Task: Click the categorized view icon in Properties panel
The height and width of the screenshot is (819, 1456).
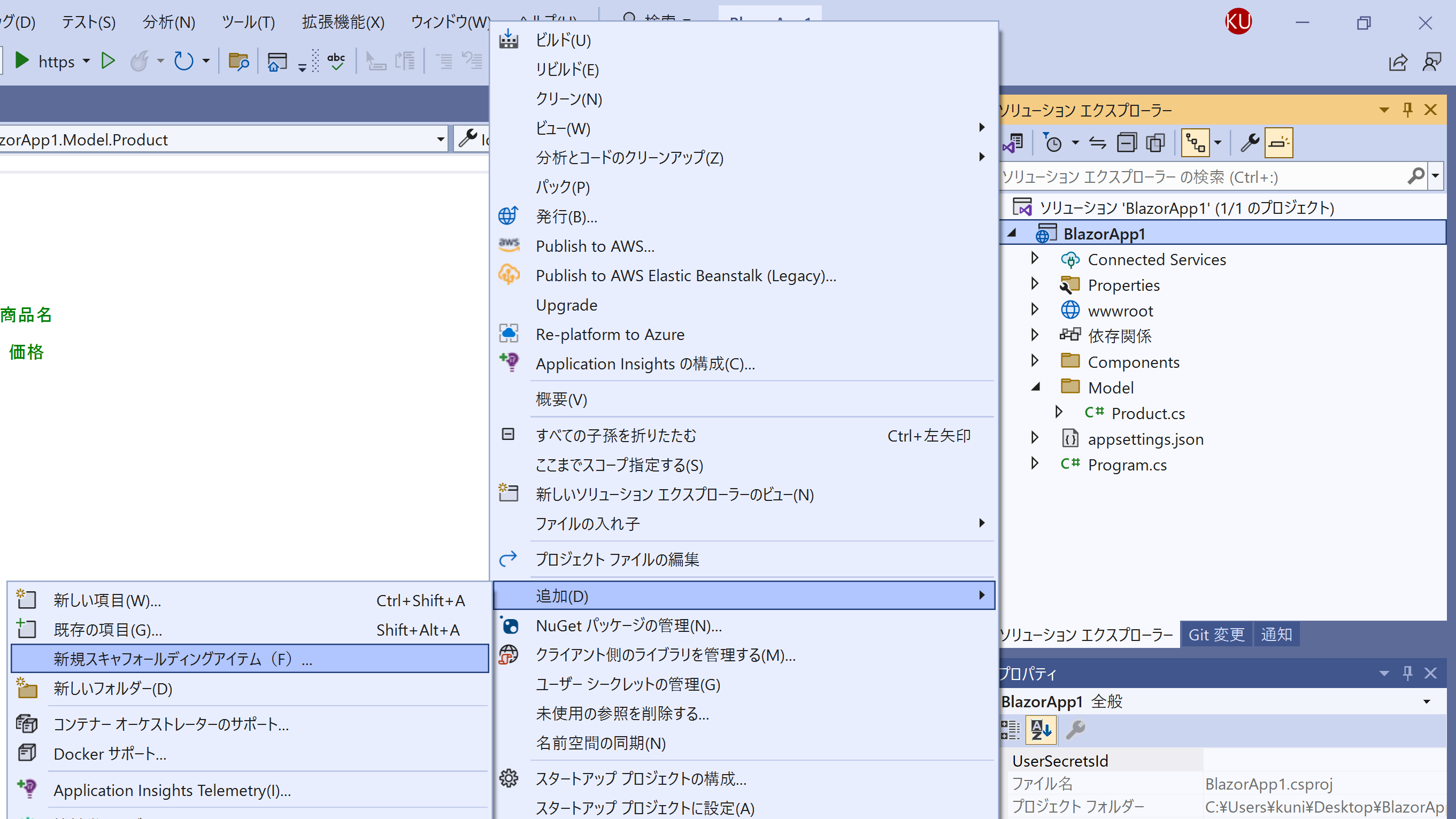Action: coord(1010,730)
